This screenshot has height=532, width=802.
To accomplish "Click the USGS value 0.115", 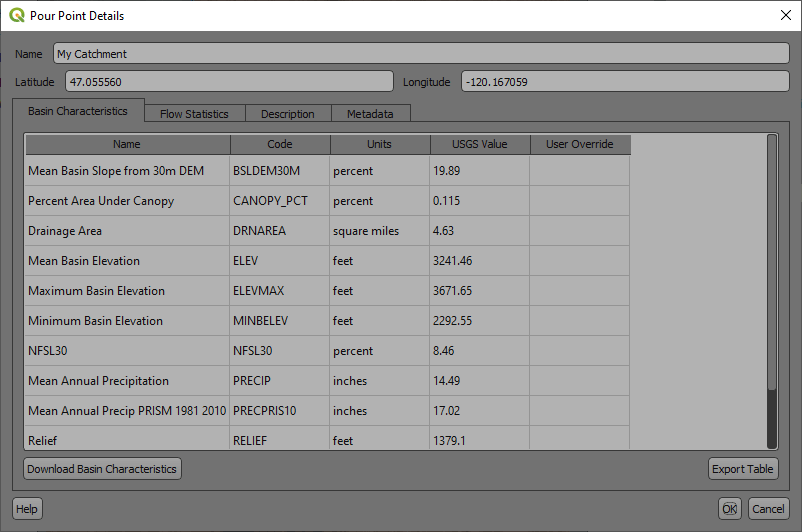I will point(479,201).
